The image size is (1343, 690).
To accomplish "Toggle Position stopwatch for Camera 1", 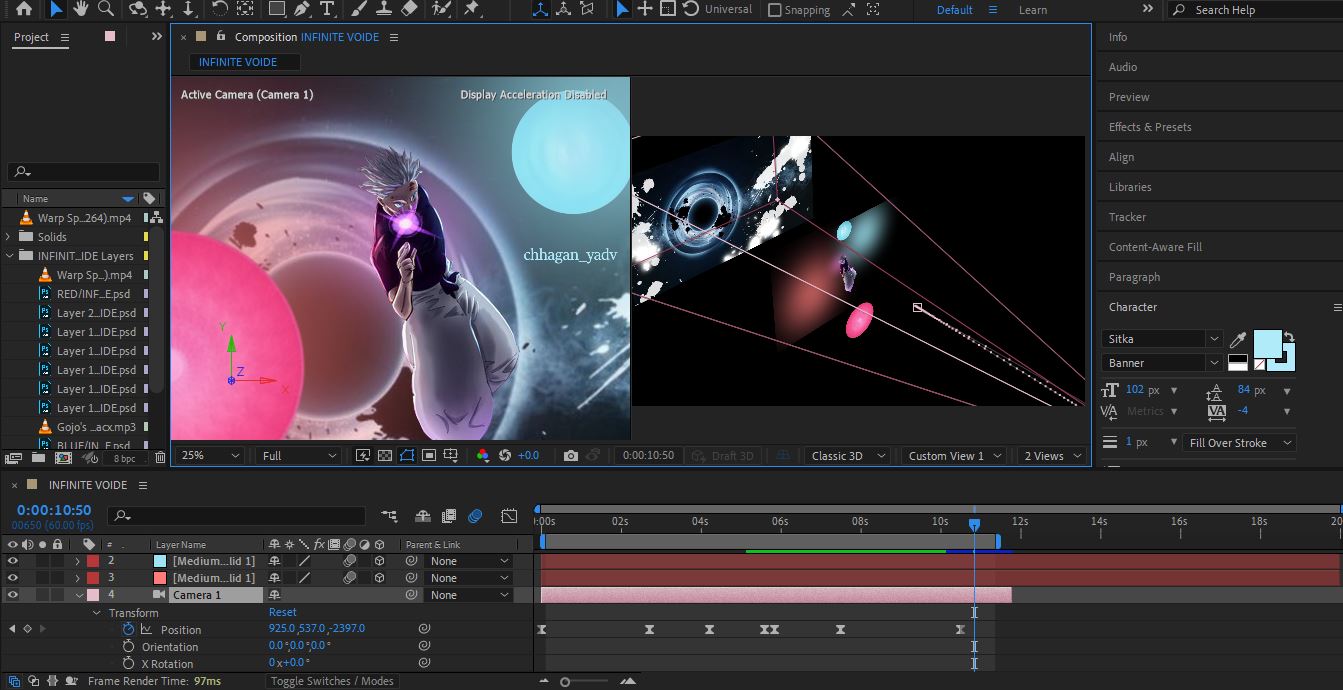I will (128, 629).
